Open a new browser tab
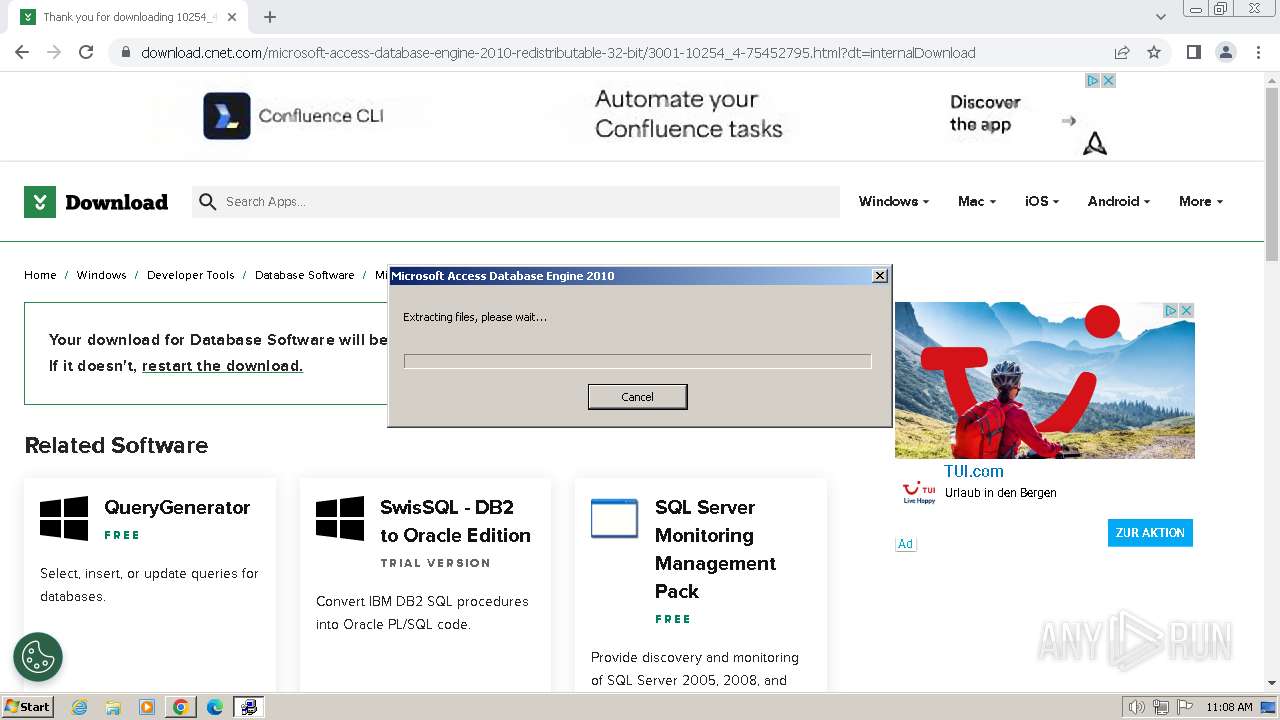Image resolution: width=1280 pixels, height=720 pixels. [270, 17]
